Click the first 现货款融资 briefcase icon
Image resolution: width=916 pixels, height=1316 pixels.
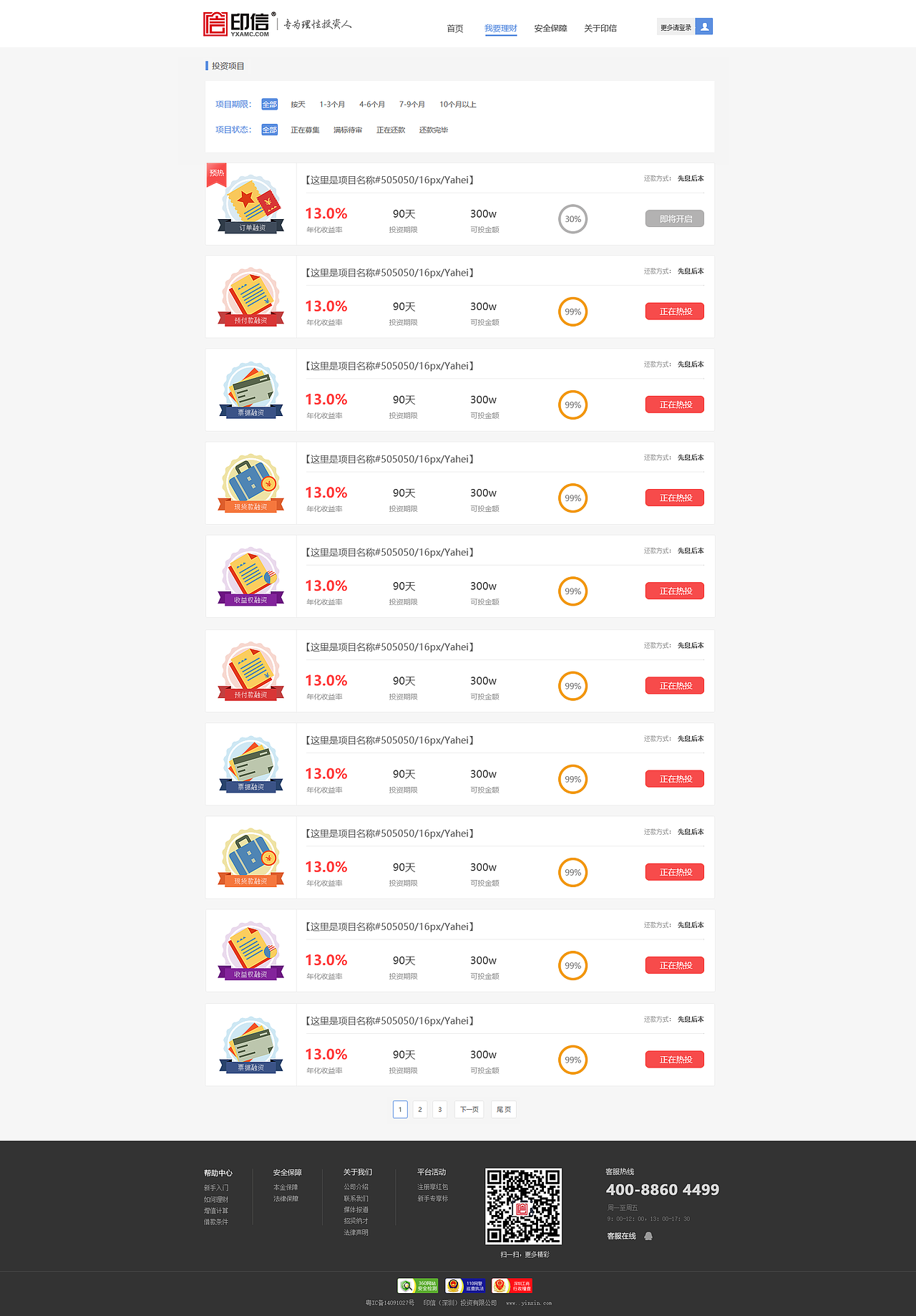pos(251,483)
